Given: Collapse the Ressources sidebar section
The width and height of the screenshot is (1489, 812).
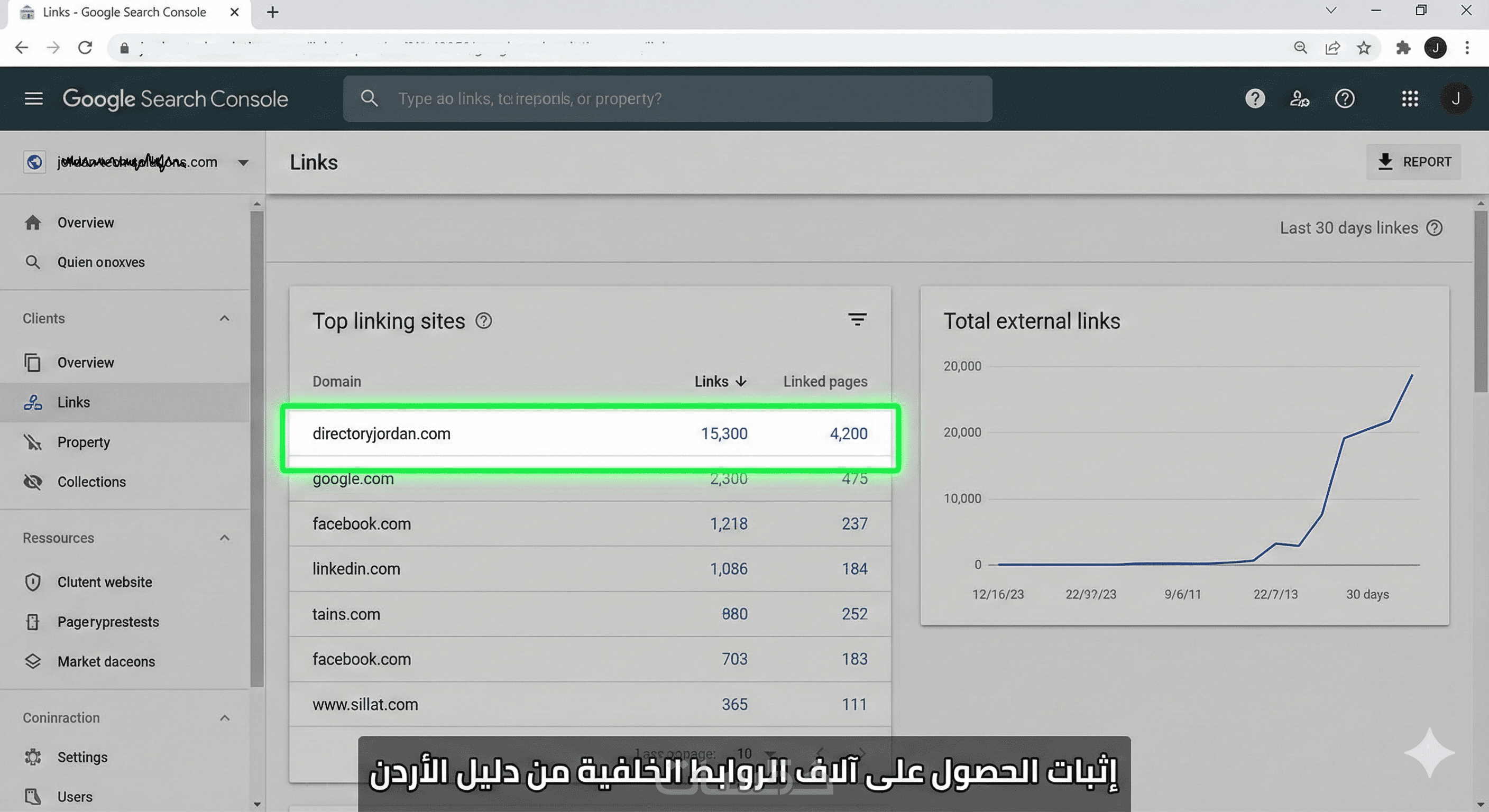Looking at the screenshot, I should (x=224, y=538).
